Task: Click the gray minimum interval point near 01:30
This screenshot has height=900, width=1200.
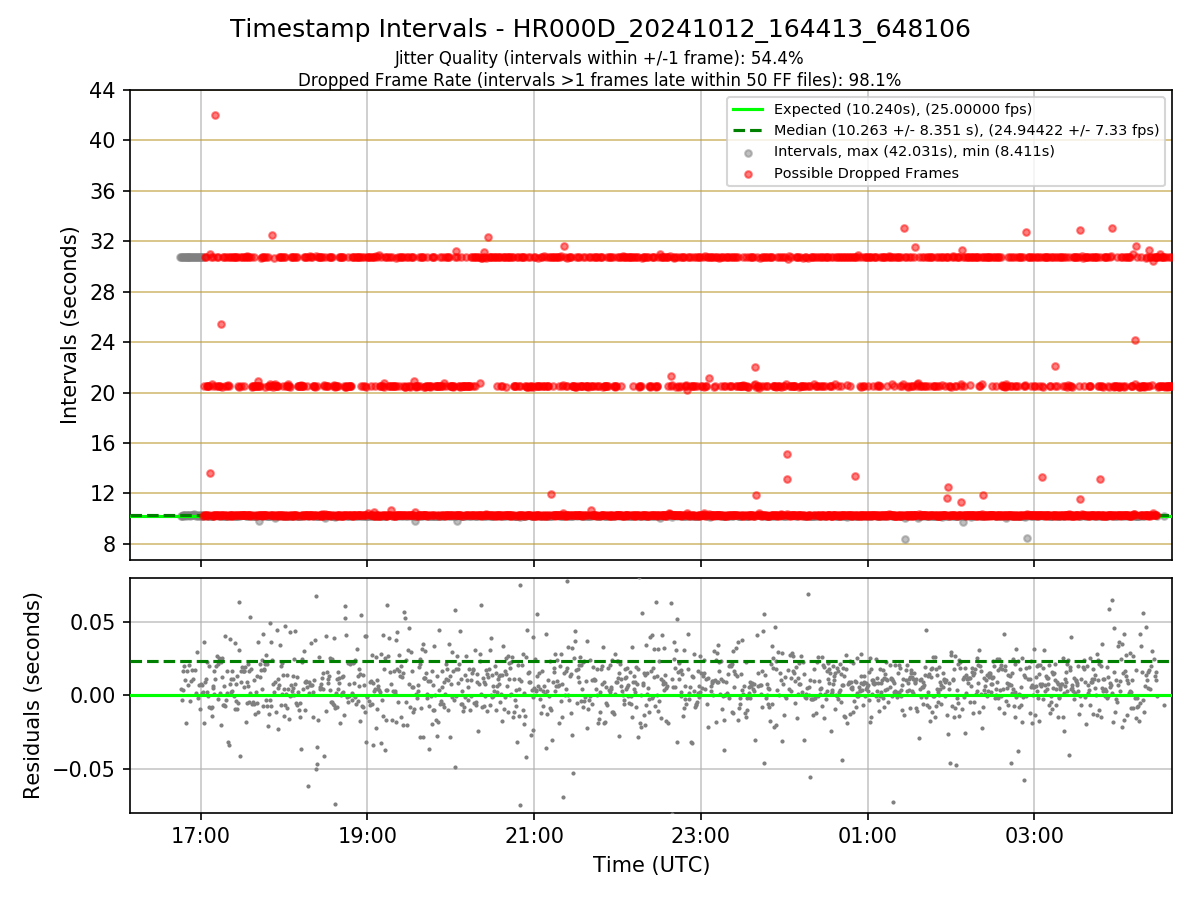Action: tap(905, 539)
